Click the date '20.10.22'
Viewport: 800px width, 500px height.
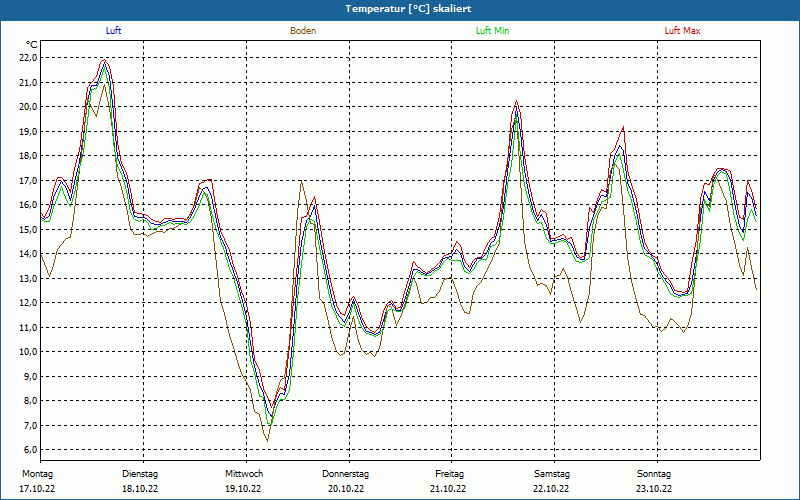point(346,488)
